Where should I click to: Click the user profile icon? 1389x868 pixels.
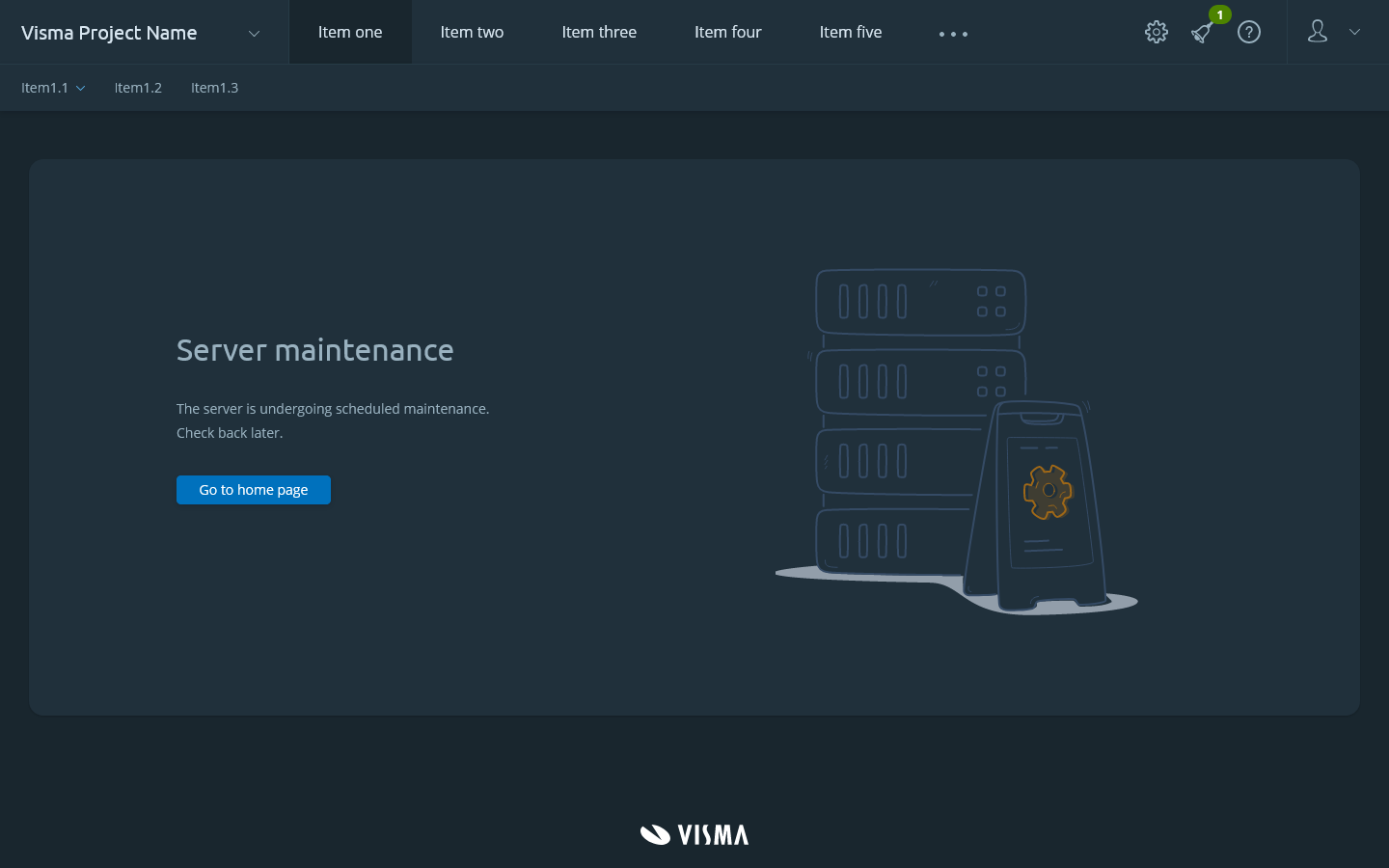coord(1318,32)
